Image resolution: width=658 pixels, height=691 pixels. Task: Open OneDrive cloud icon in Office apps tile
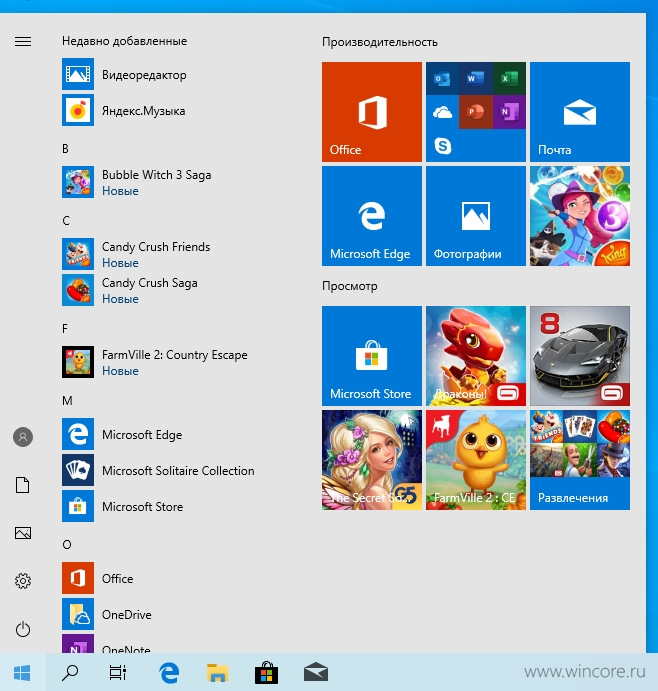click(x=442, y=112)
